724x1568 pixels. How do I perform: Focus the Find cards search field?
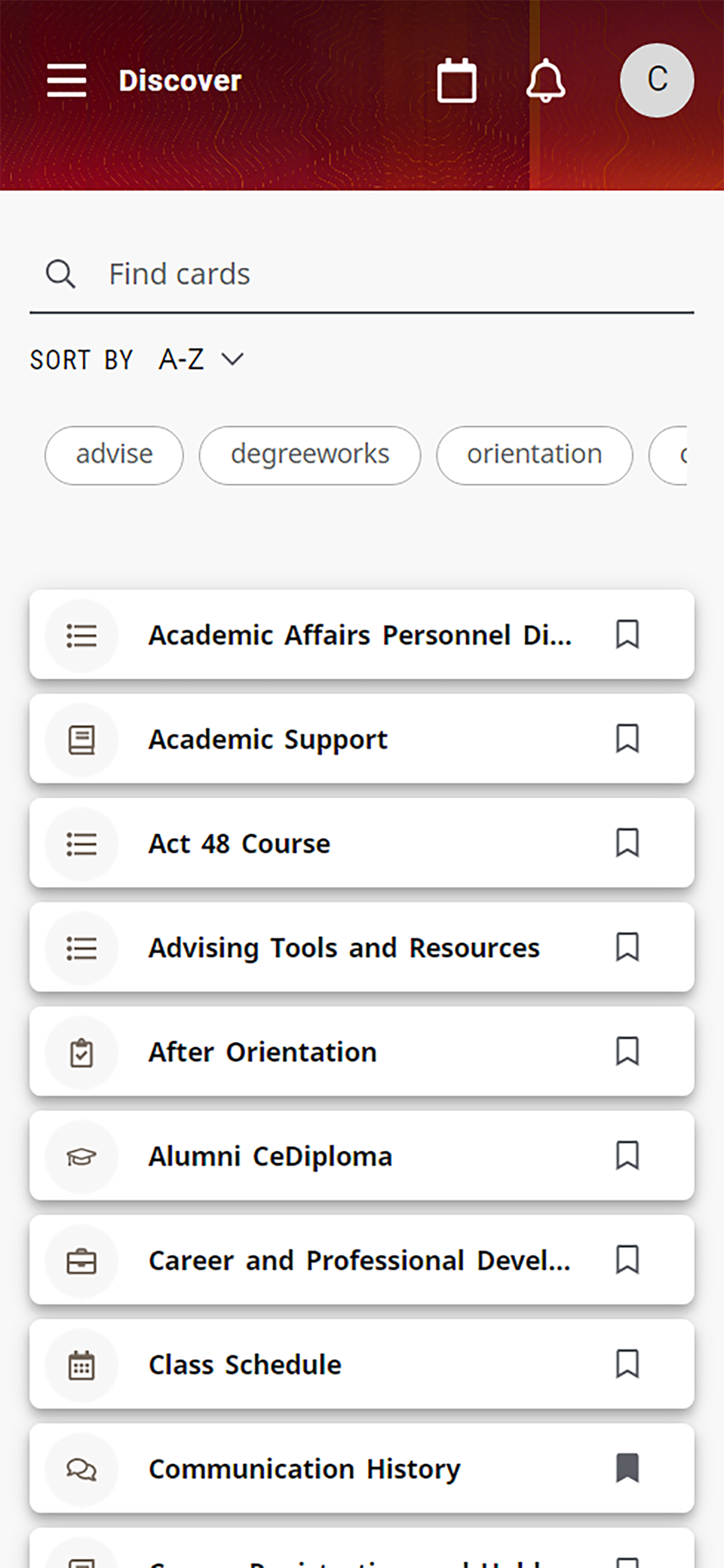point(361,274)
